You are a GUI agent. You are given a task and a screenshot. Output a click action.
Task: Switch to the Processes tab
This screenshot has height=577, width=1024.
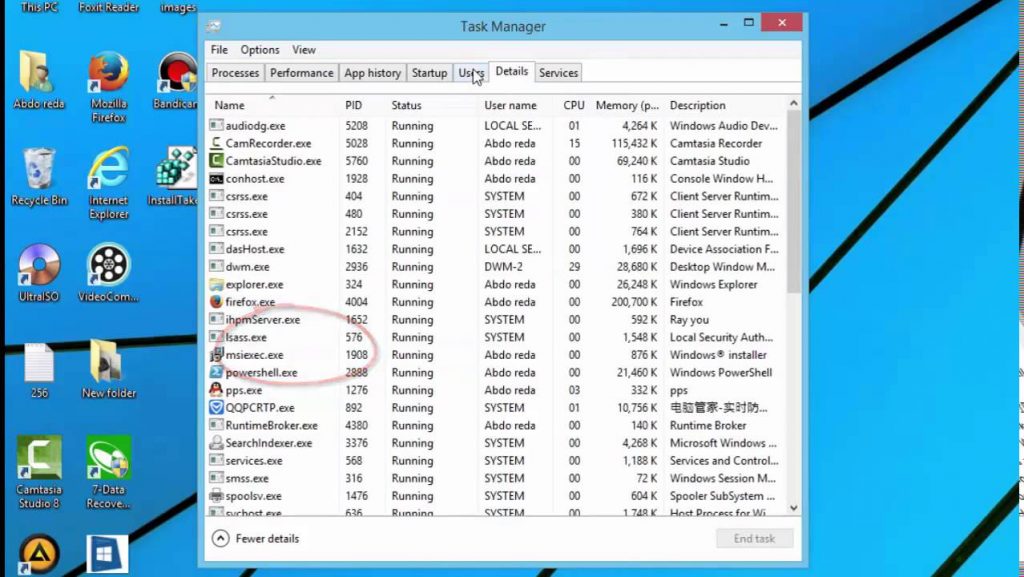235,72
